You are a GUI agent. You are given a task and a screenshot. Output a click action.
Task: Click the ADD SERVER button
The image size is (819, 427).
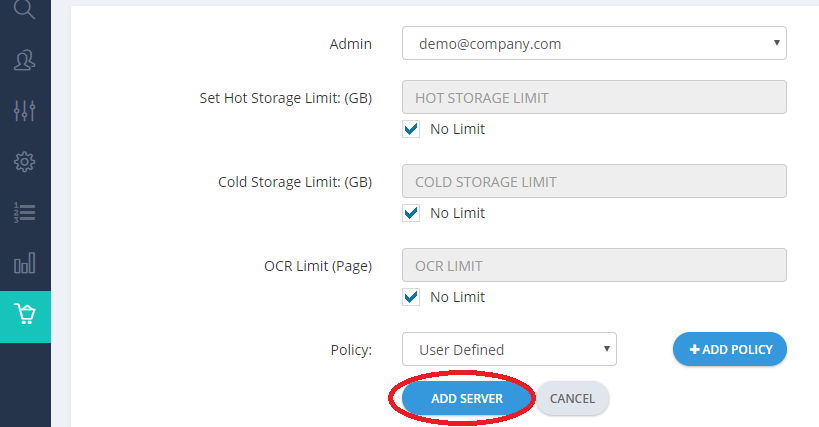pyautogui.click(x=467, y=398)
